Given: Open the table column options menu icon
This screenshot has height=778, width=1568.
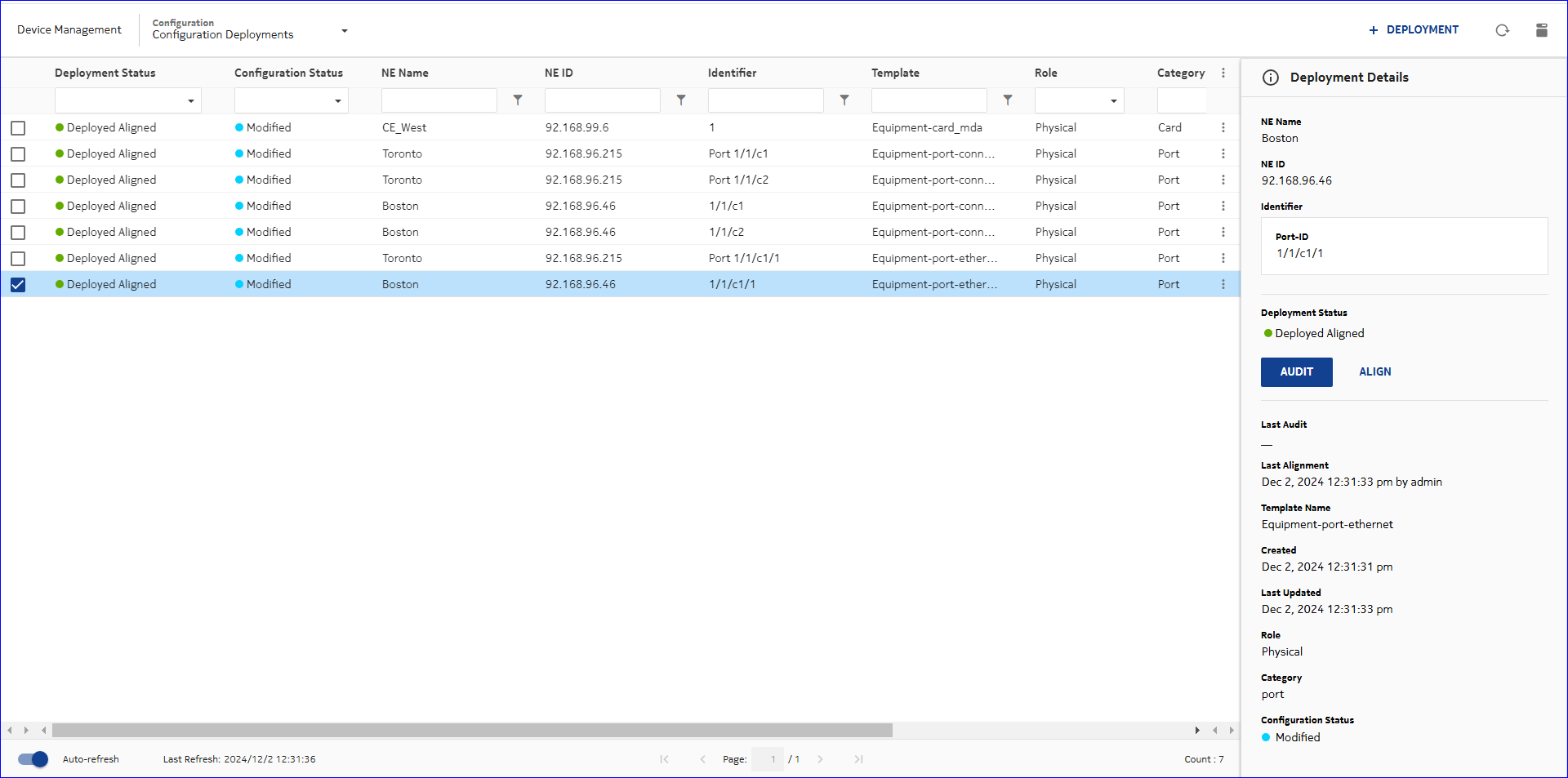Looking at the screenshot, I should coord(1223,73).
